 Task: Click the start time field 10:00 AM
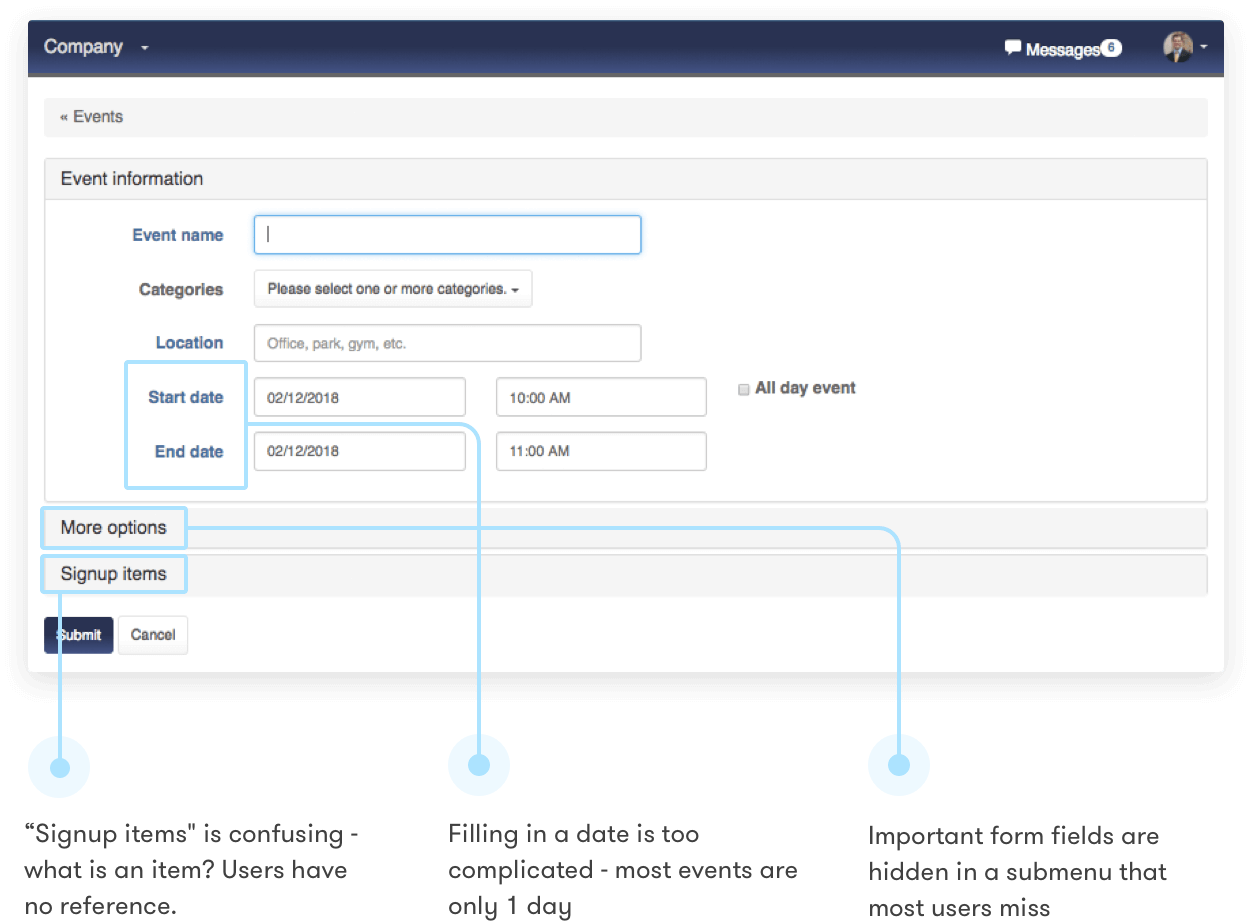(601, 397)
